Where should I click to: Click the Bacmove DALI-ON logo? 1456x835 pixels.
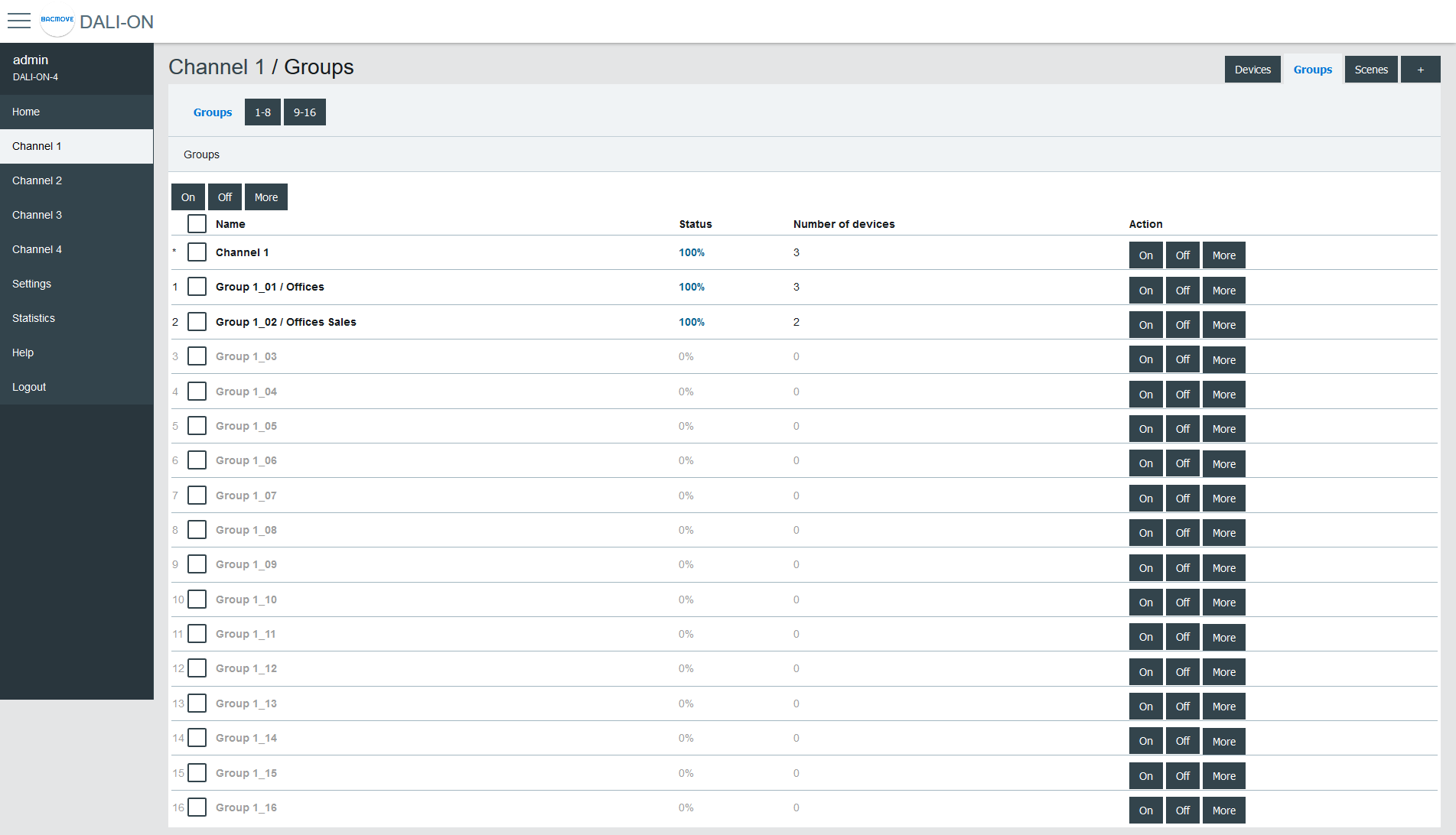57,21
